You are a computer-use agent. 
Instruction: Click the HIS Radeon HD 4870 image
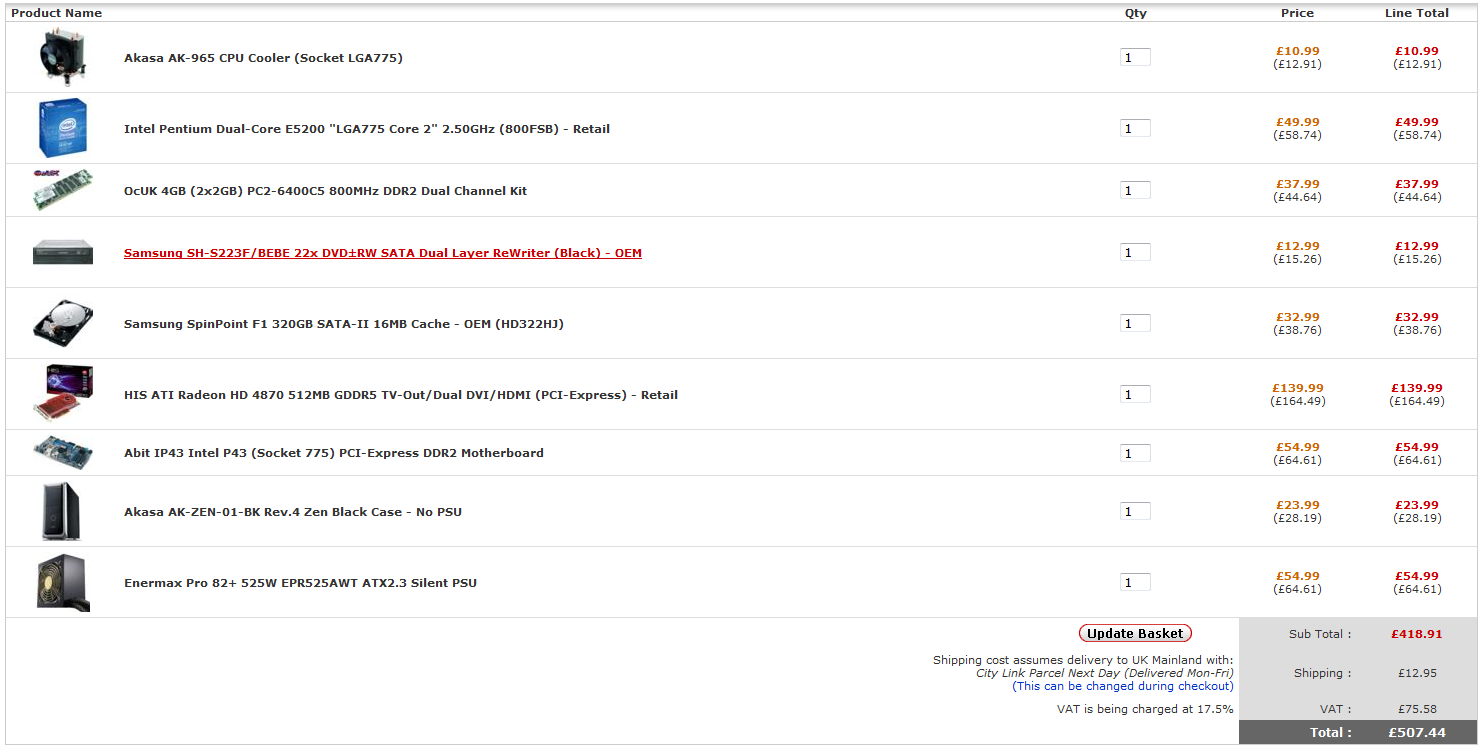pyautogui.click(x=63, y=393)
